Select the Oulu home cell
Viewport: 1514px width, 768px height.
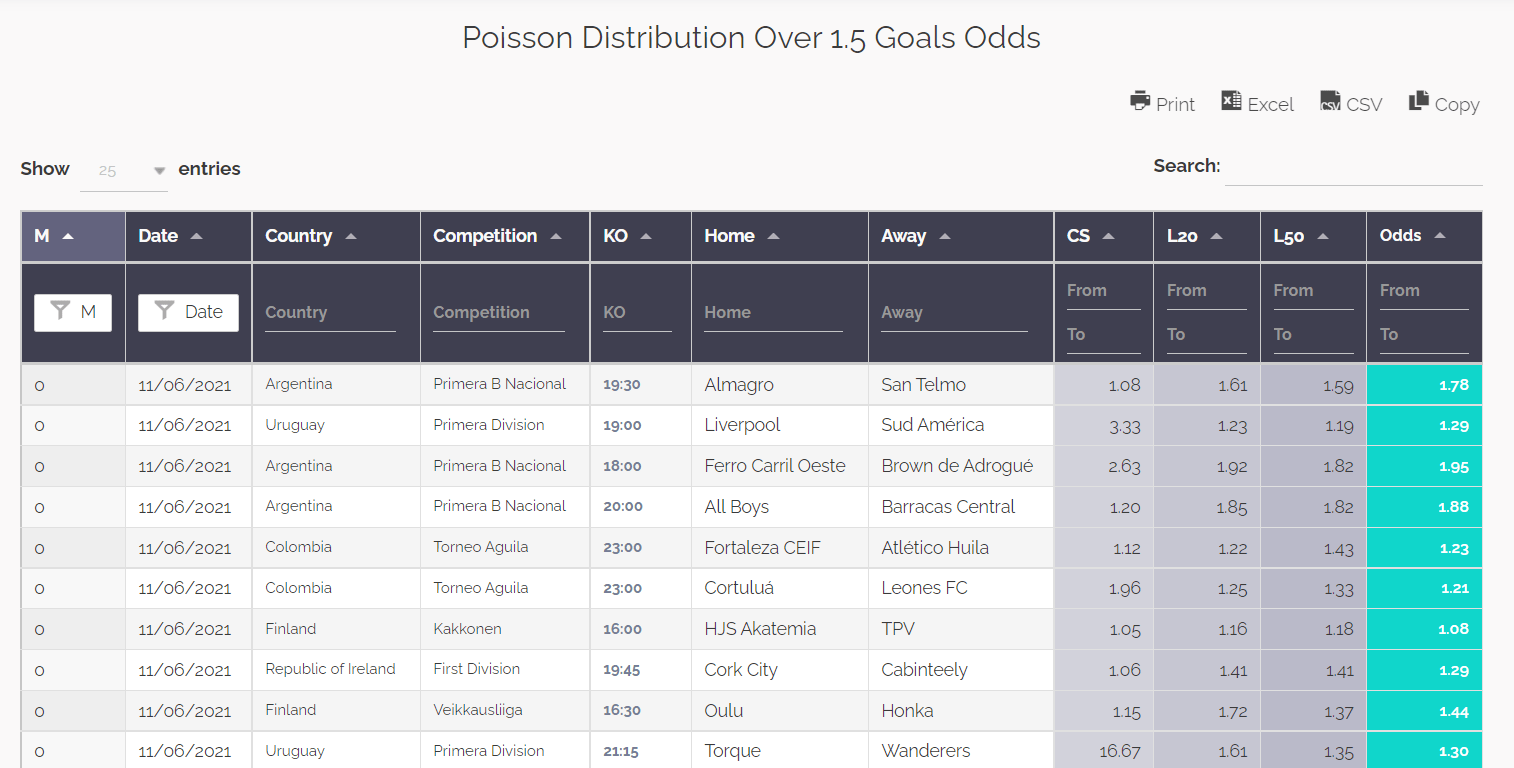point(780,712)
